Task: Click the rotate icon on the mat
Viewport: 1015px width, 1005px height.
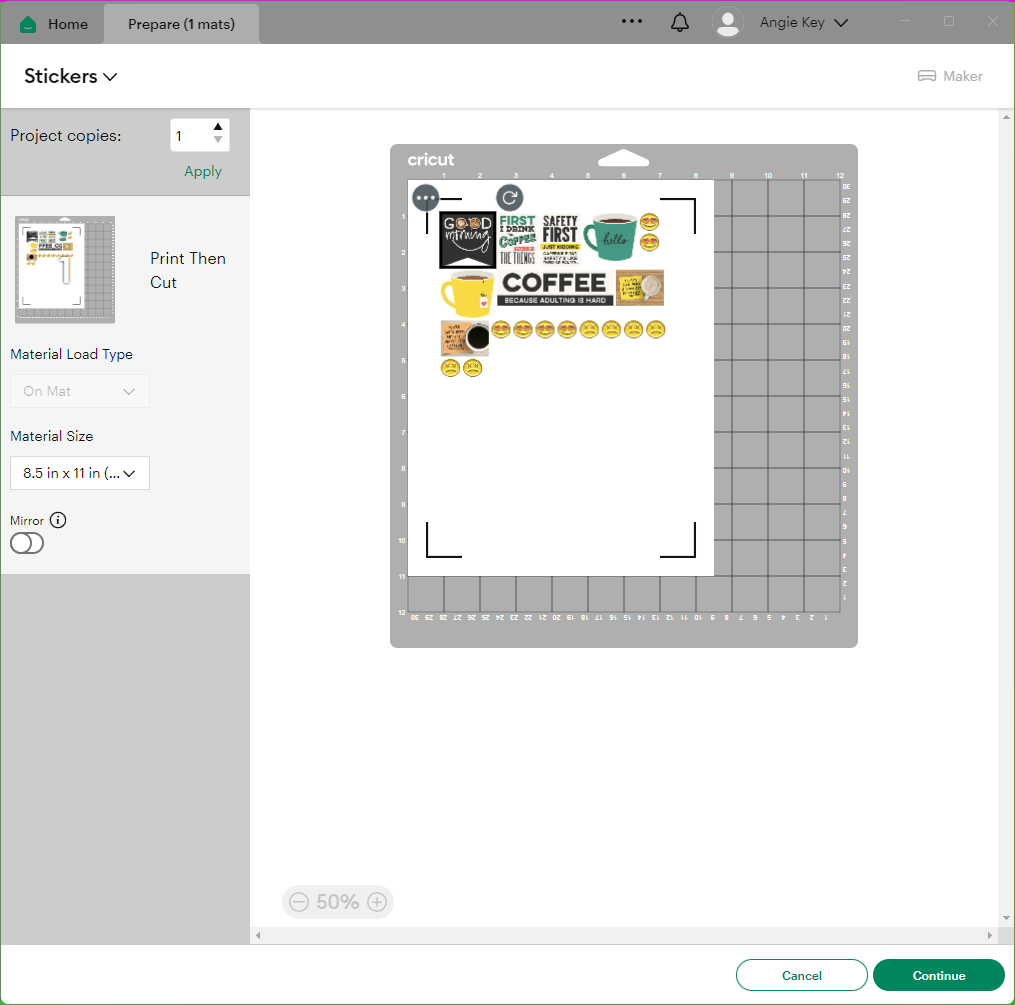Action: click(x=510, y=198)
